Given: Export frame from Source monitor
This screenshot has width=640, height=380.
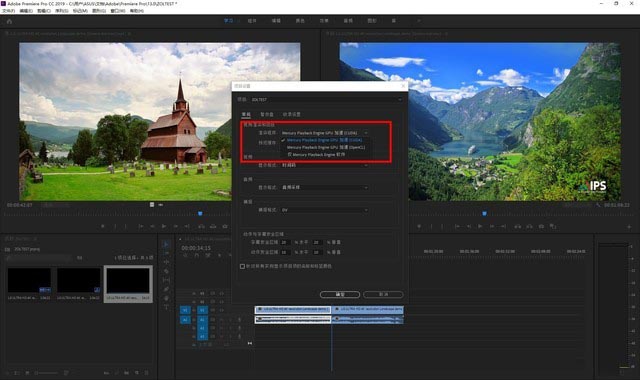Looking at the screenshot, I should point(225,226).
